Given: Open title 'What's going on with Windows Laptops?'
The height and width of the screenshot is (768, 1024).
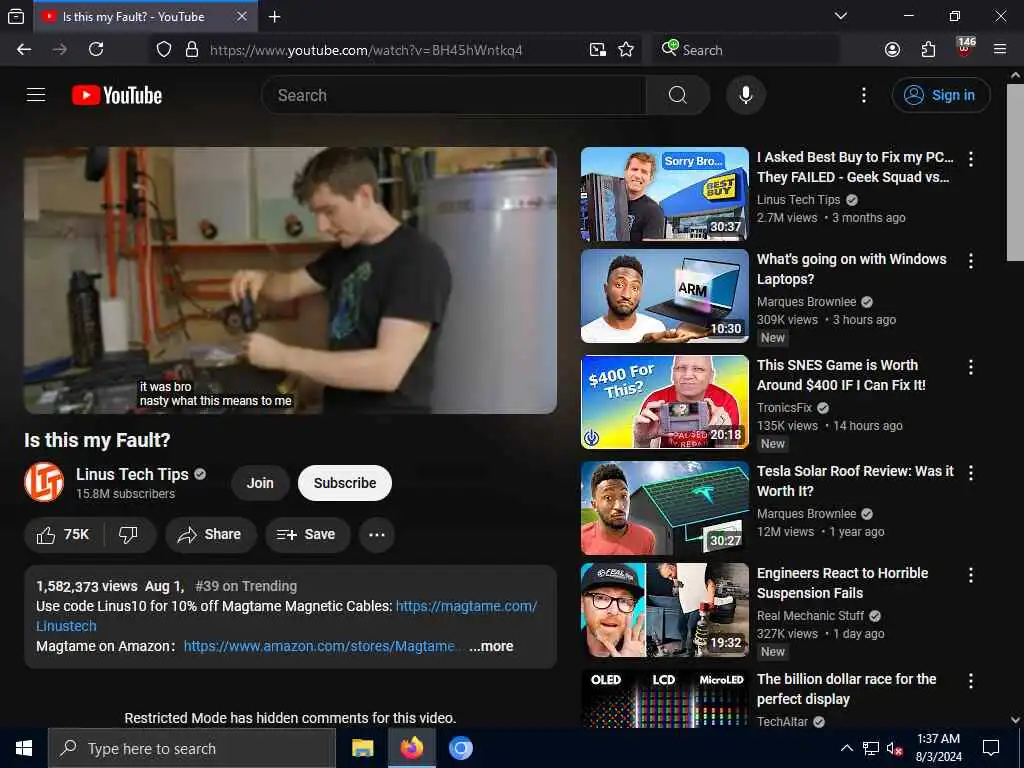Looking at the screenshot, I should click(x=852, y=269).
